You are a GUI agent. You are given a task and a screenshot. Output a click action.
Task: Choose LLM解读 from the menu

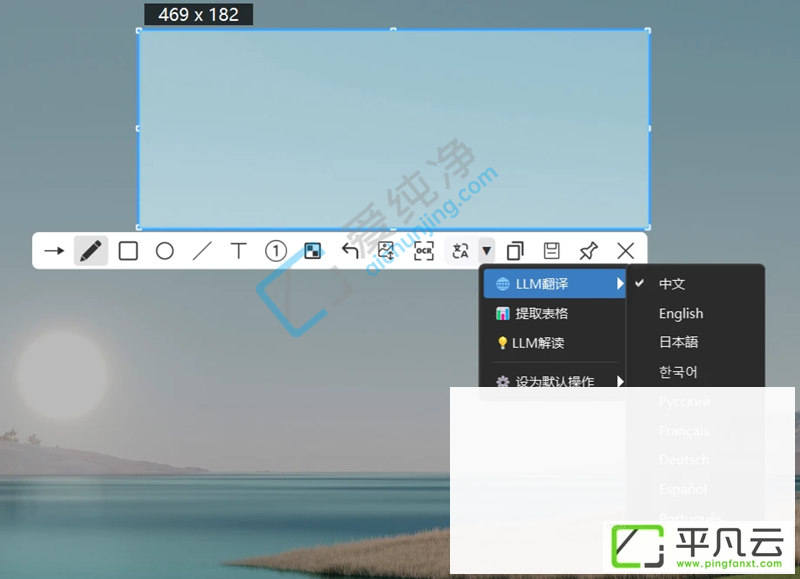point(554,343)
